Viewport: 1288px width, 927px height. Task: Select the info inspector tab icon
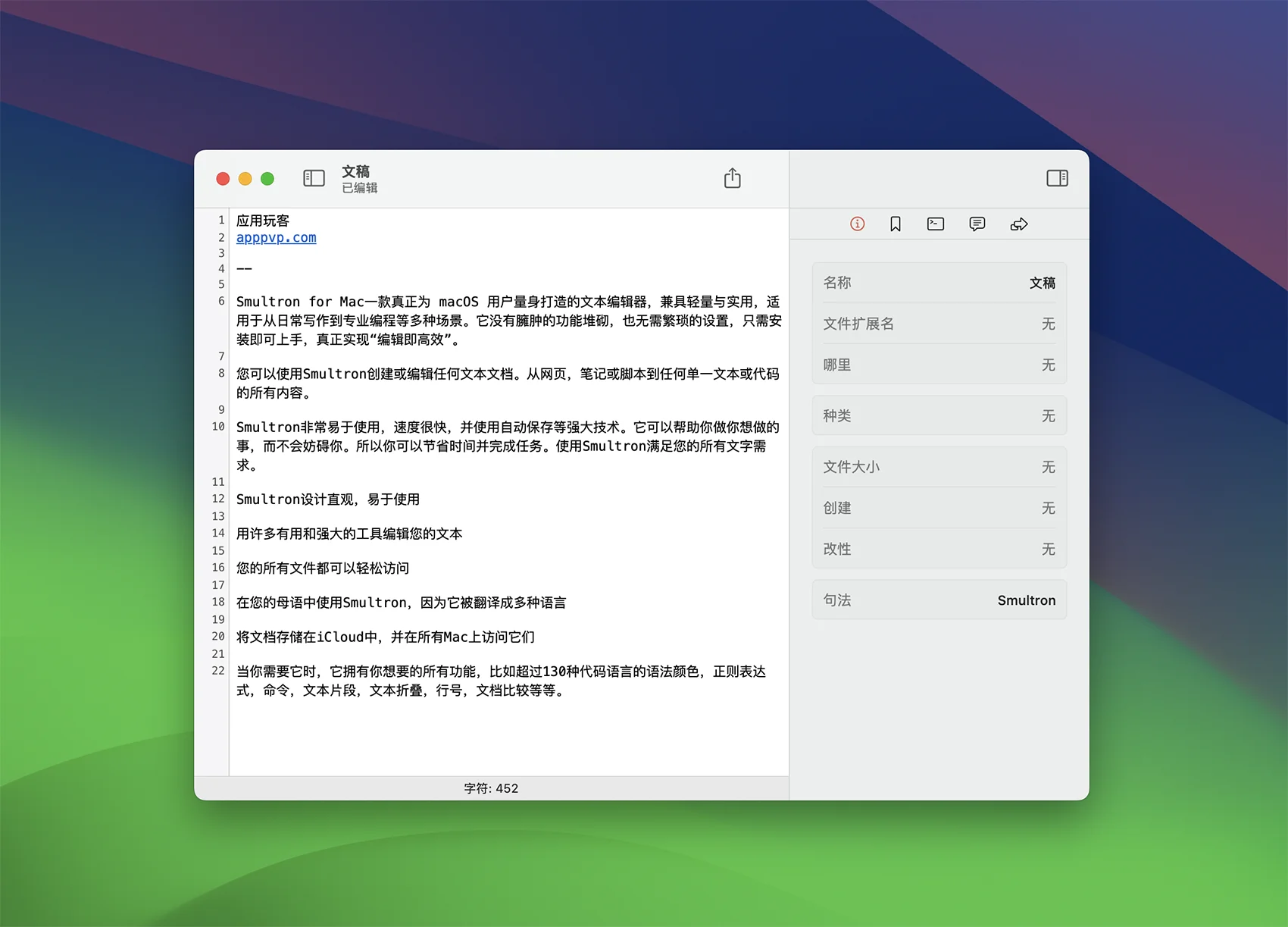tap(857, 224)
